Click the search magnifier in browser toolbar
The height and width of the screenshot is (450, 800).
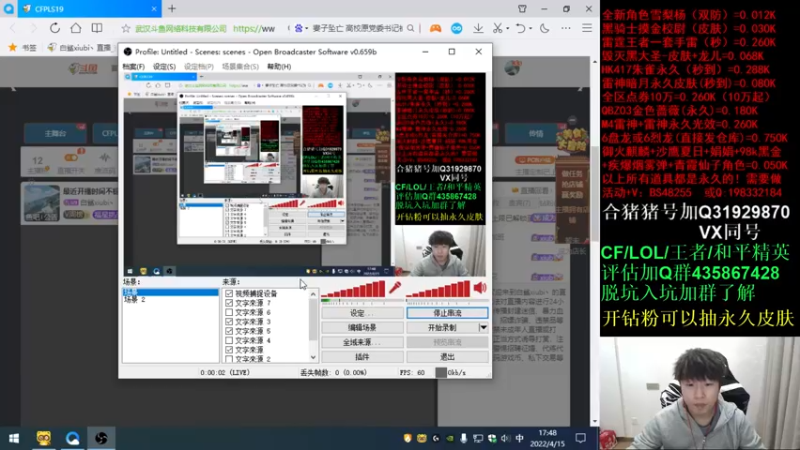[x=411, y=28]
